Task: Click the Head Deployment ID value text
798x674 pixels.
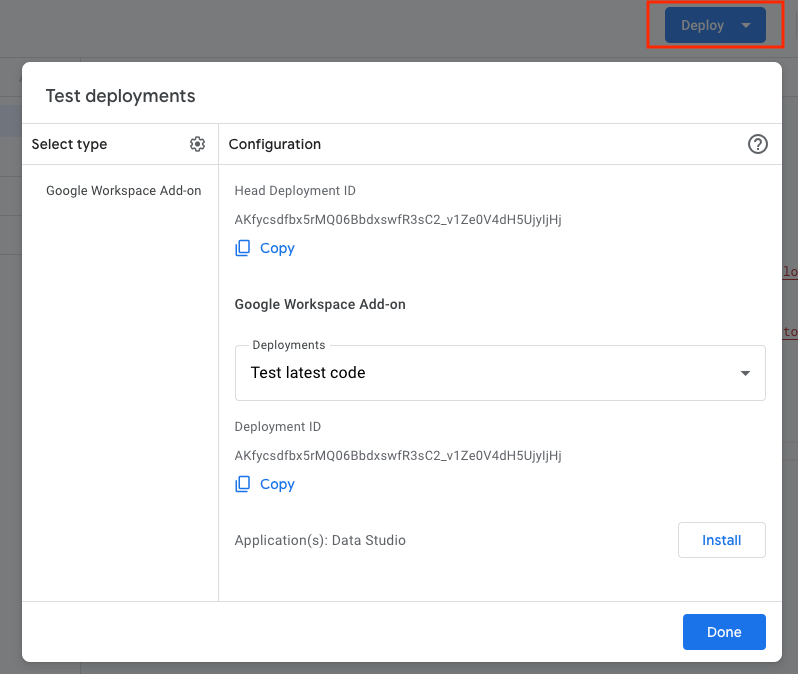Action: (397, 220)
